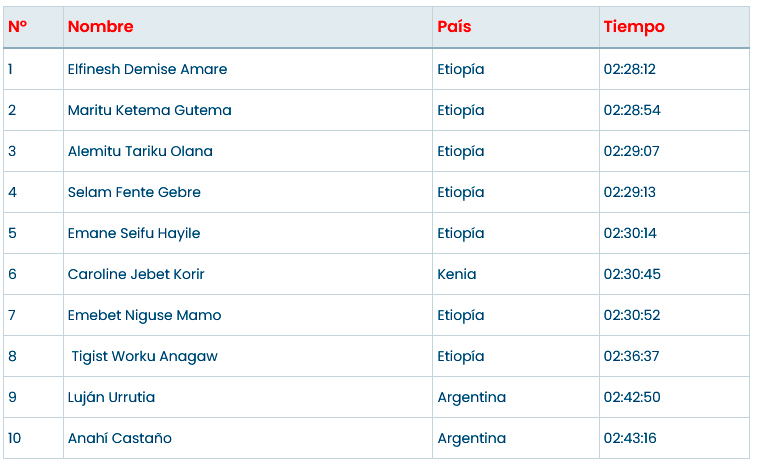
Task: Click the time 02:30:52
Action: pyautogui.click(x=631, y=315)
